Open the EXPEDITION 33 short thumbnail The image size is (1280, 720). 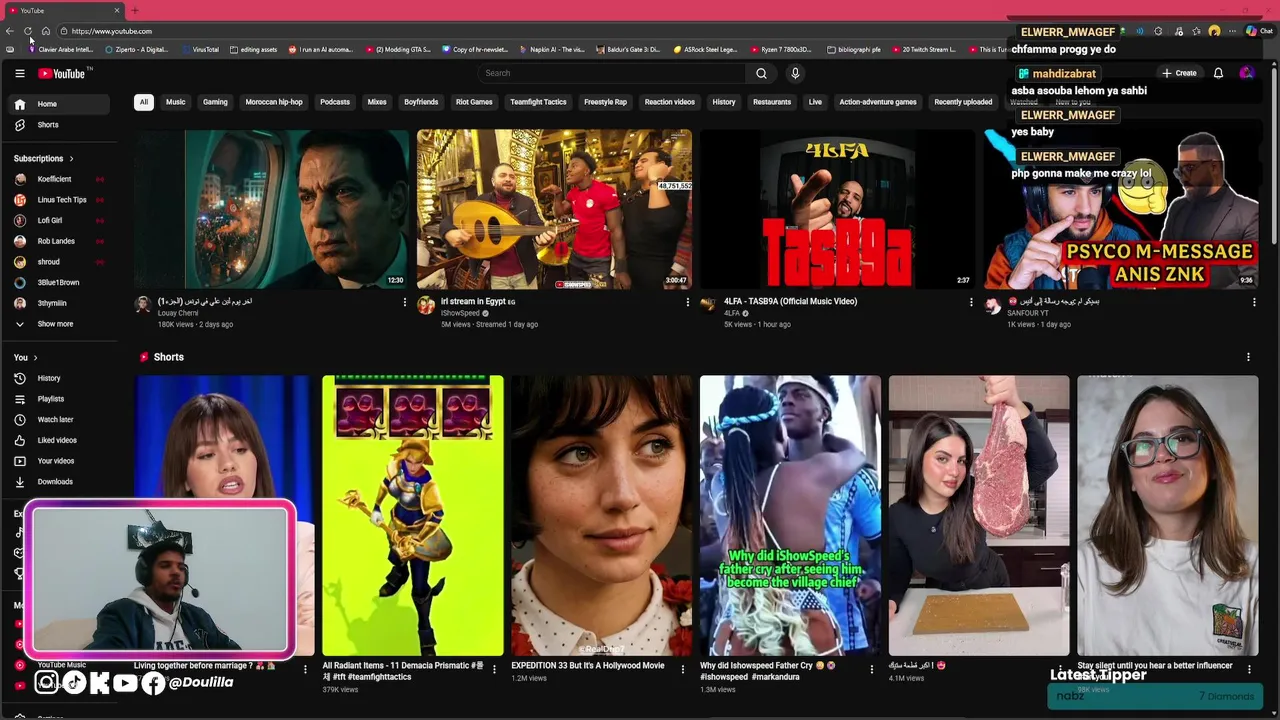coord(601,515)
